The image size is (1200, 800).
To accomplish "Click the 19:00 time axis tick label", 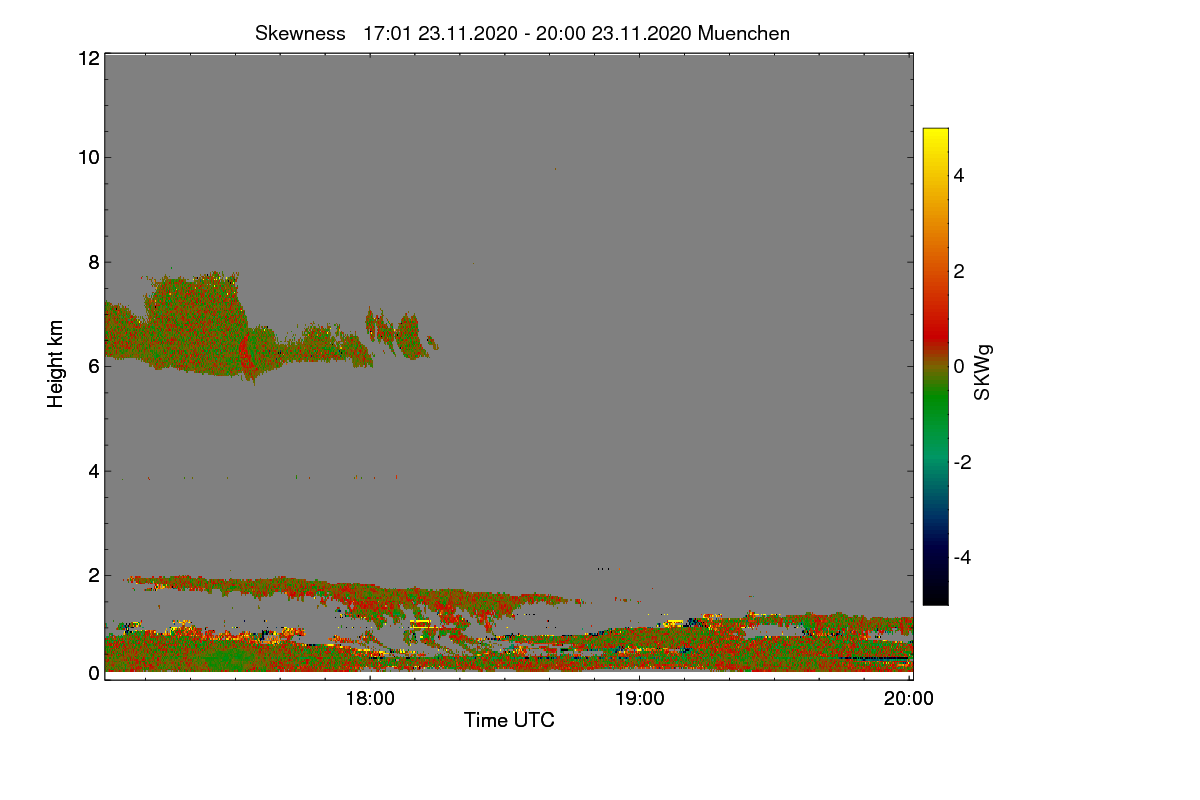I will pos(640,700).
